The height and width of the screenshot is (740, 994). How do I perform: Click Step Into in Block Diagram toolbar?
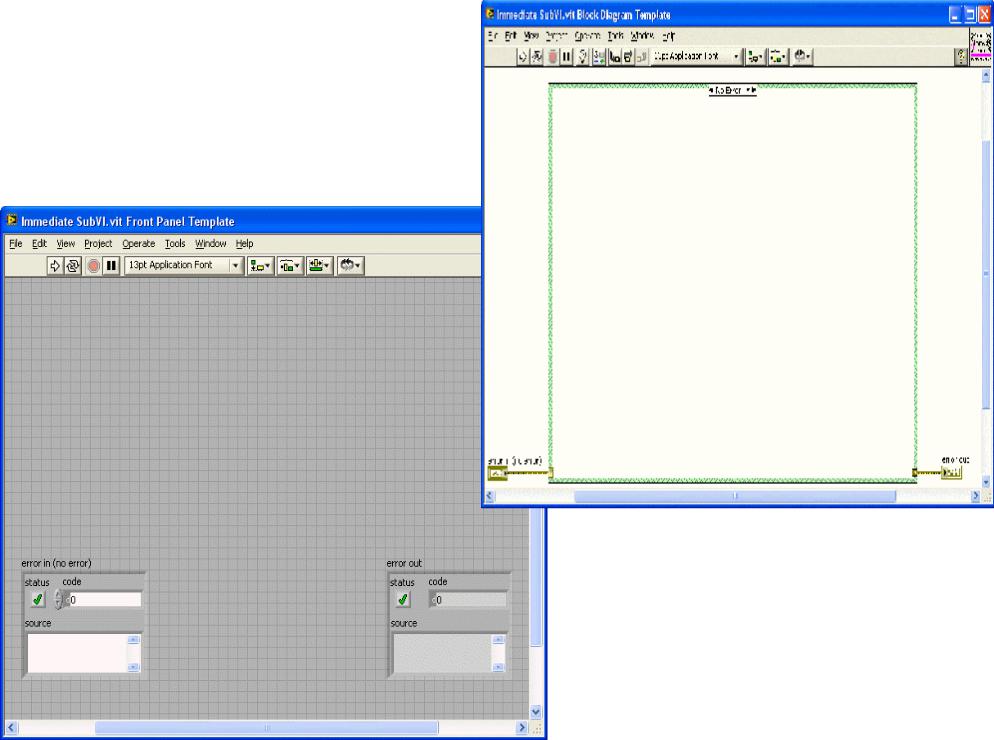coord(614,57)
